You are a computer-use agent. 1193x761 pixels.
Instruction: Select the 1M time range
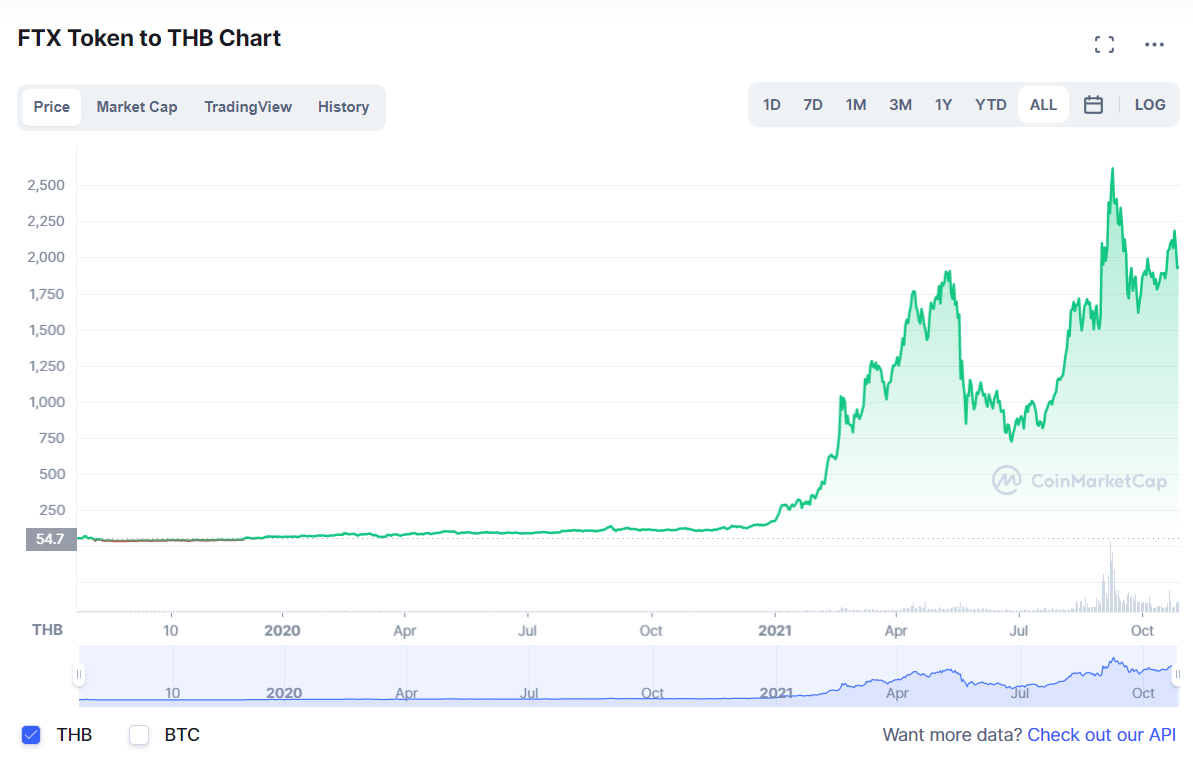pos(856,105)
